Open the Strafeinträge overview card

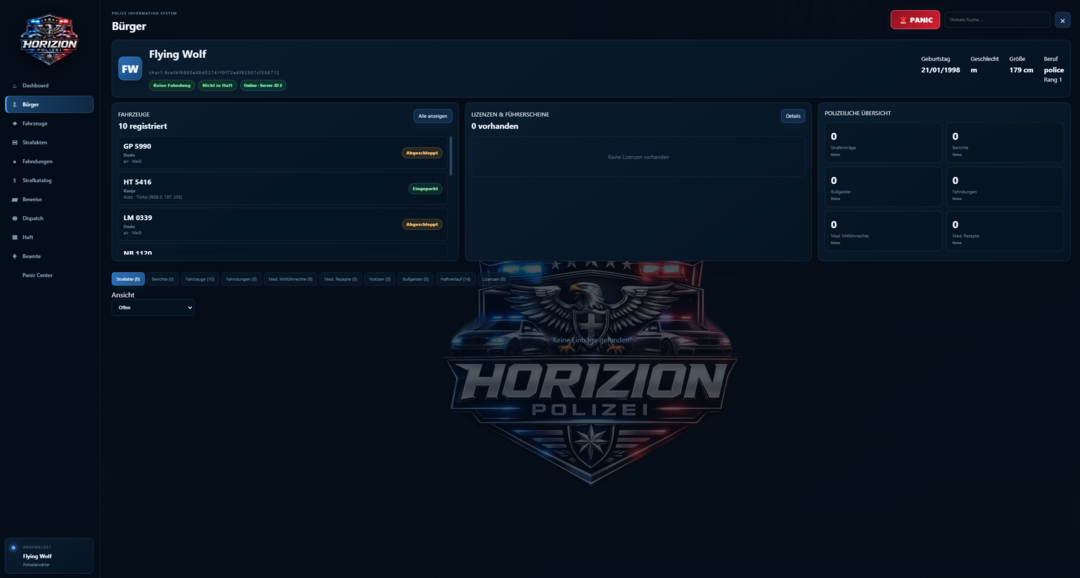point(883,143)
